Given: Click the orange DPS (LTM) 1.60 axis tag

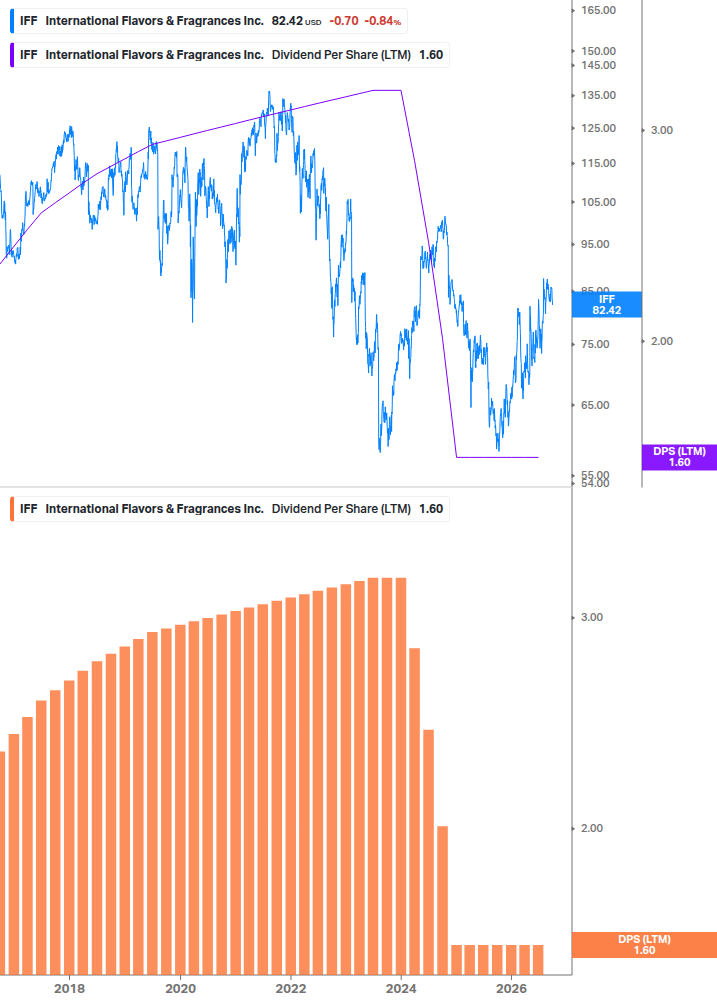Looking at the screenshot, I should click(x=644, y=945).
